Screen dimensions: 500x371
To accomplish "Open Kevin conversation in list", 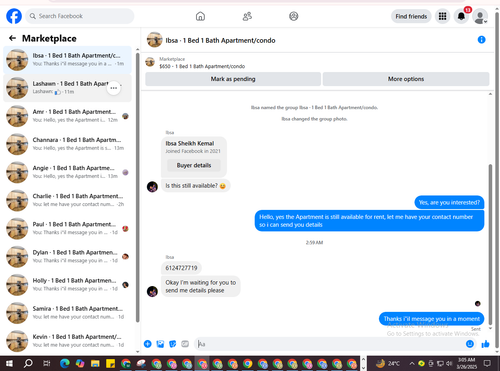I will click(x=67, y=341).
